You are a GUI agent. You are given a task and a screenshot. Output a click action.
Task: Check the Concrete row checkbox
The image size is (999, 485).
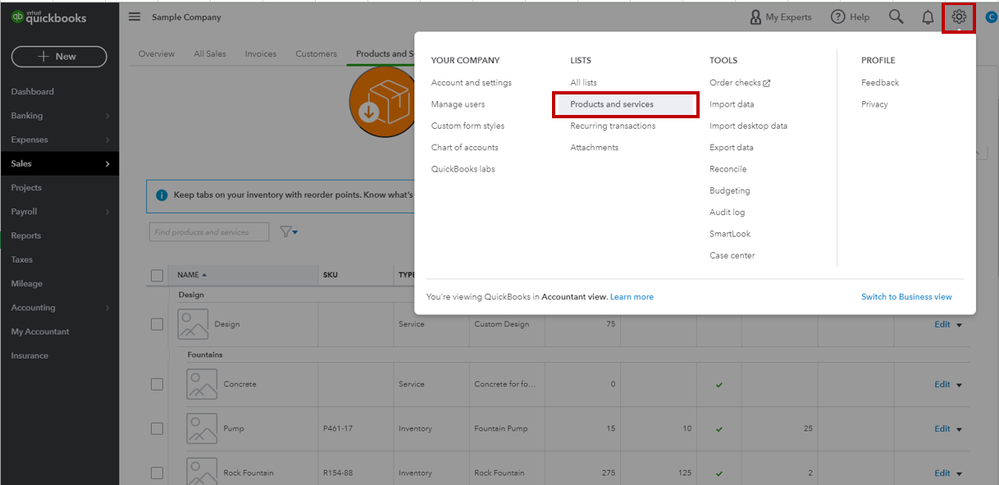pos(157,384)
